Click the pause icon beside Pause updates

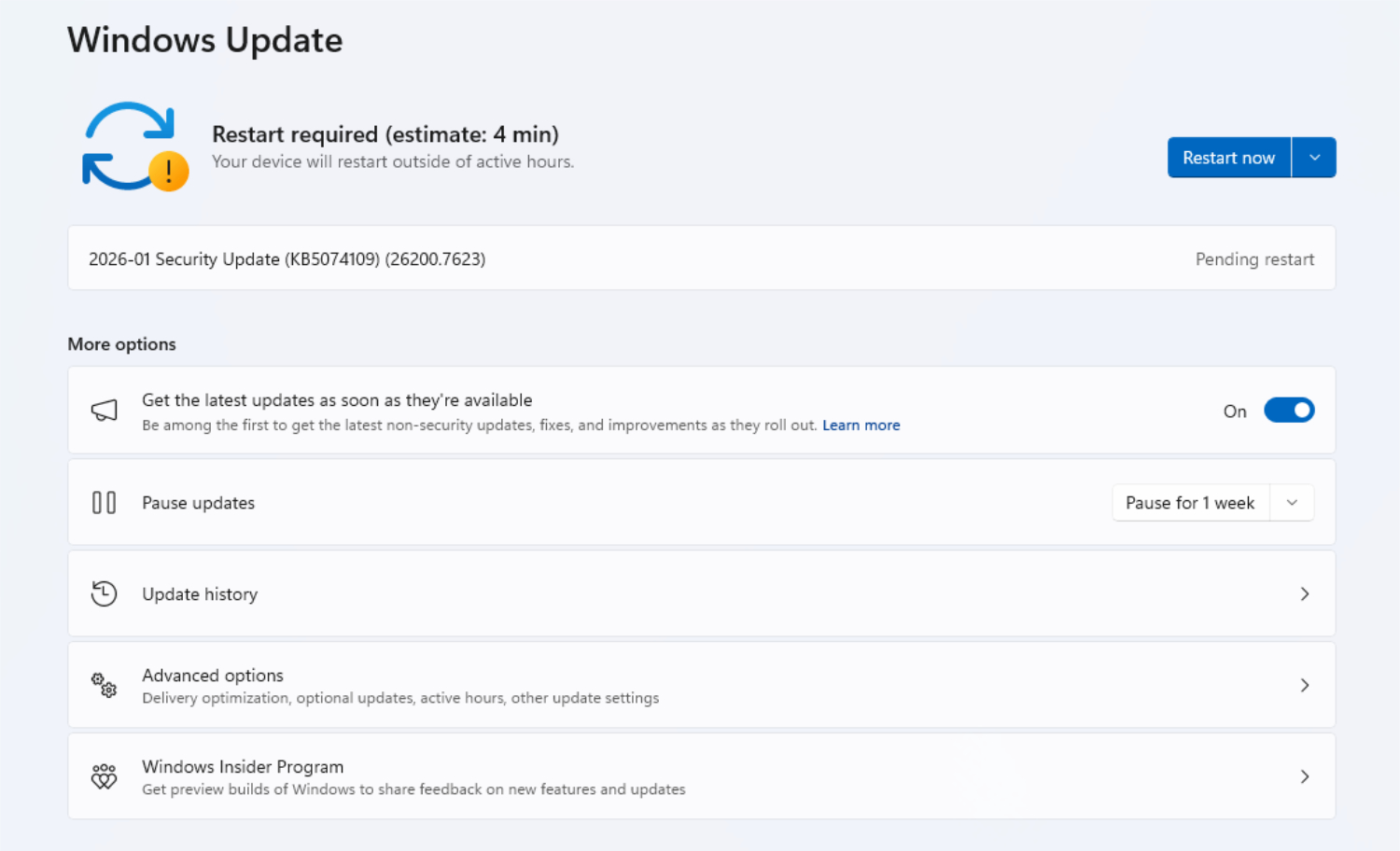[x=104, y=503]
